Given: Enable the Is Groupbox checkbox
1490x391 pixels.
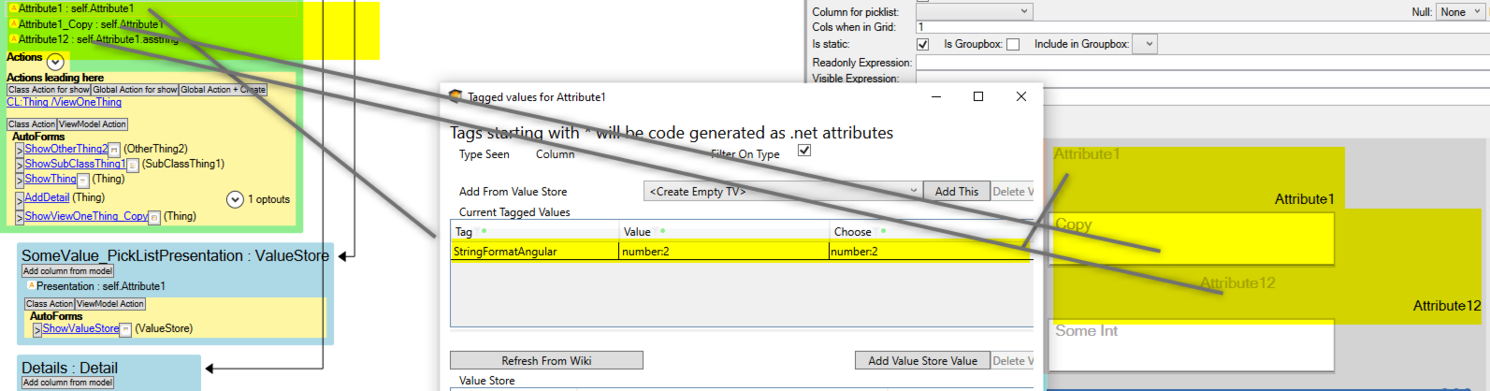Looking at the screenshot, I should coord(1013,44).
